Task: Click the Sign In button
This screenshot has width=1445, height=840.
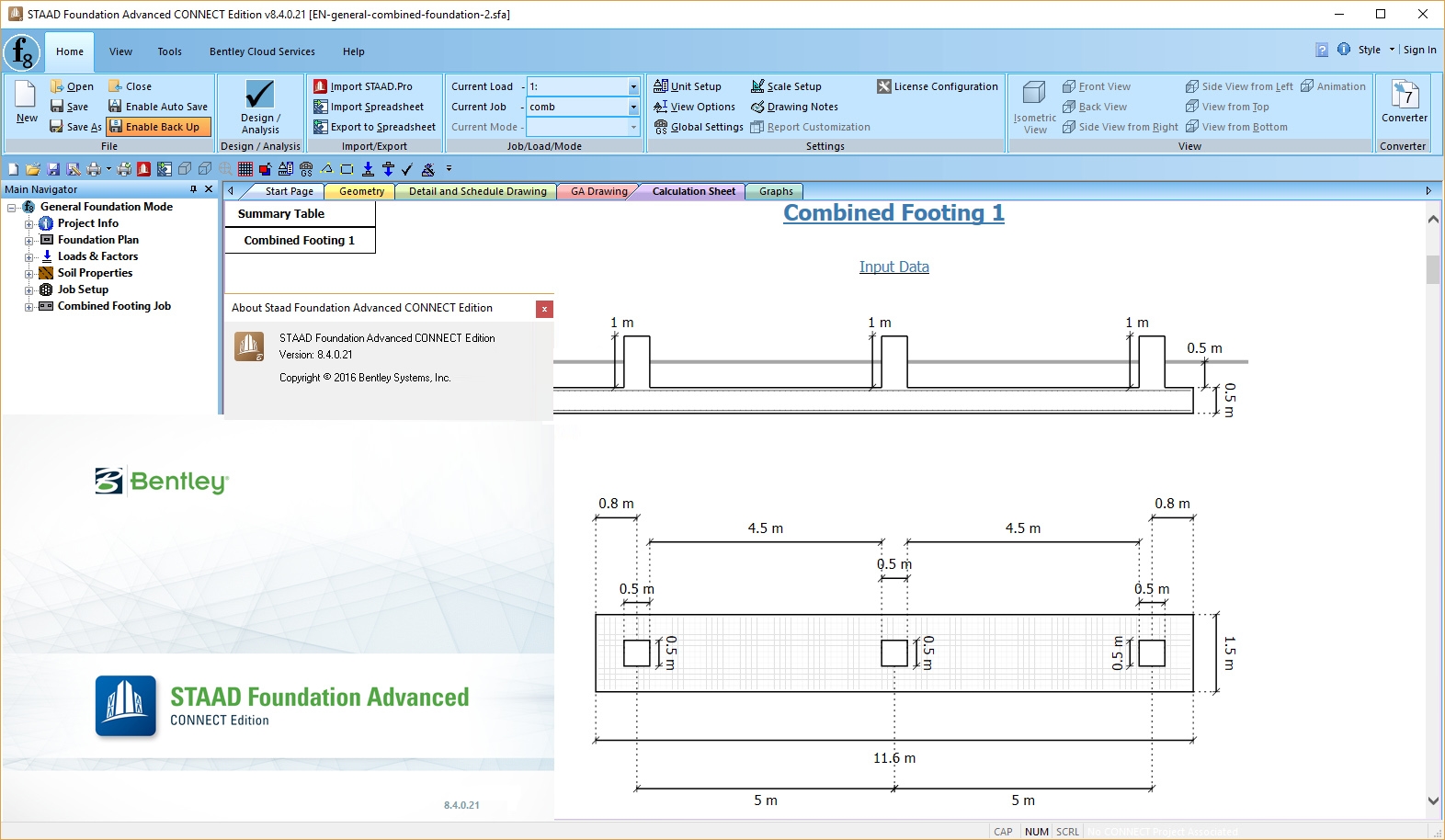Action: (x=1419, y=50)
